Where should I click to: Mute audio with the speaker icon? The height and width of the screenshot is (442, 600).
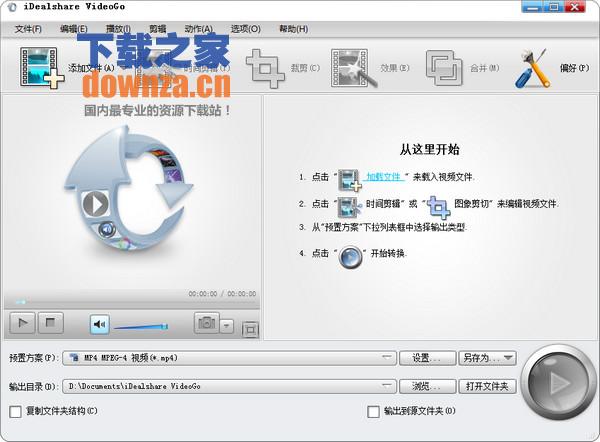click(x=99, y=324)
